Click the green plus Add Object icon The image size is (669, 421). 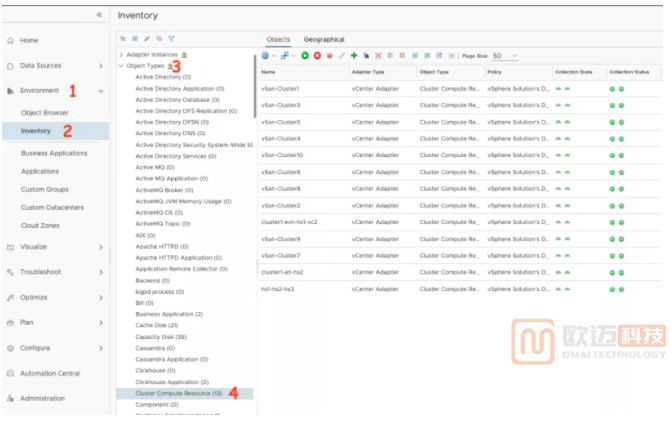354,56
